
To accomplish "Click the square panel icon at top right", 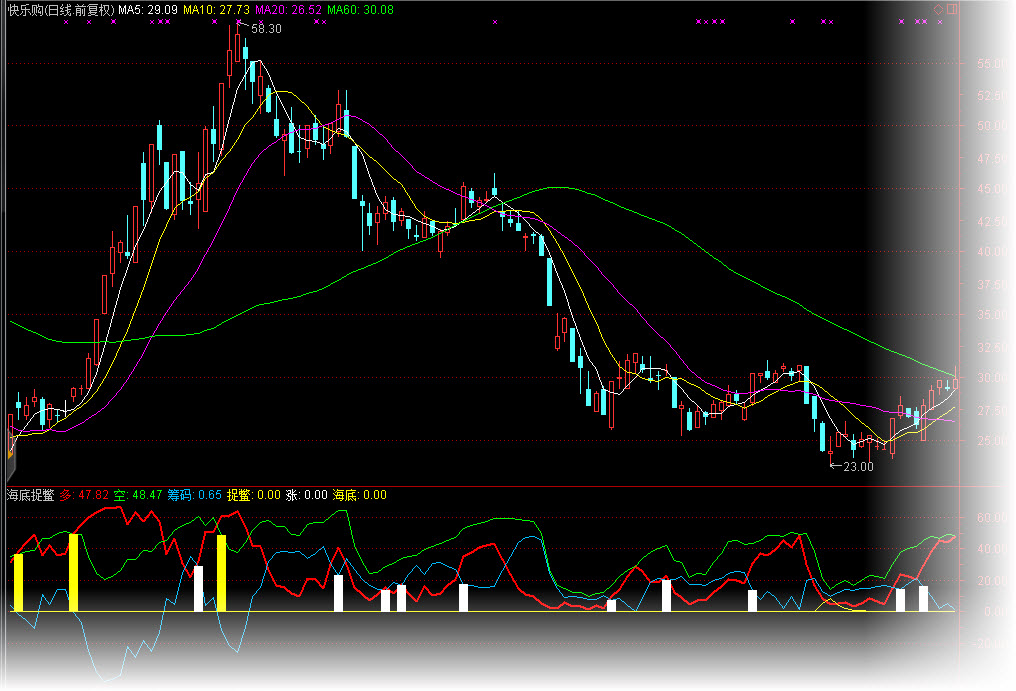I will coord(952,9).
